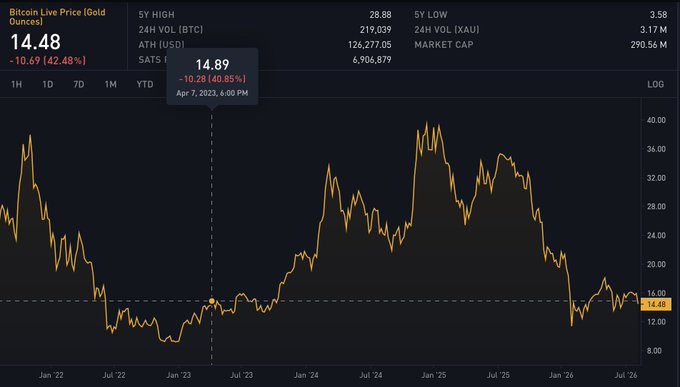Click the ATH (USD) label
This screenshot has height=387, width=680.
pyautogui.click(x=161, y=45)
